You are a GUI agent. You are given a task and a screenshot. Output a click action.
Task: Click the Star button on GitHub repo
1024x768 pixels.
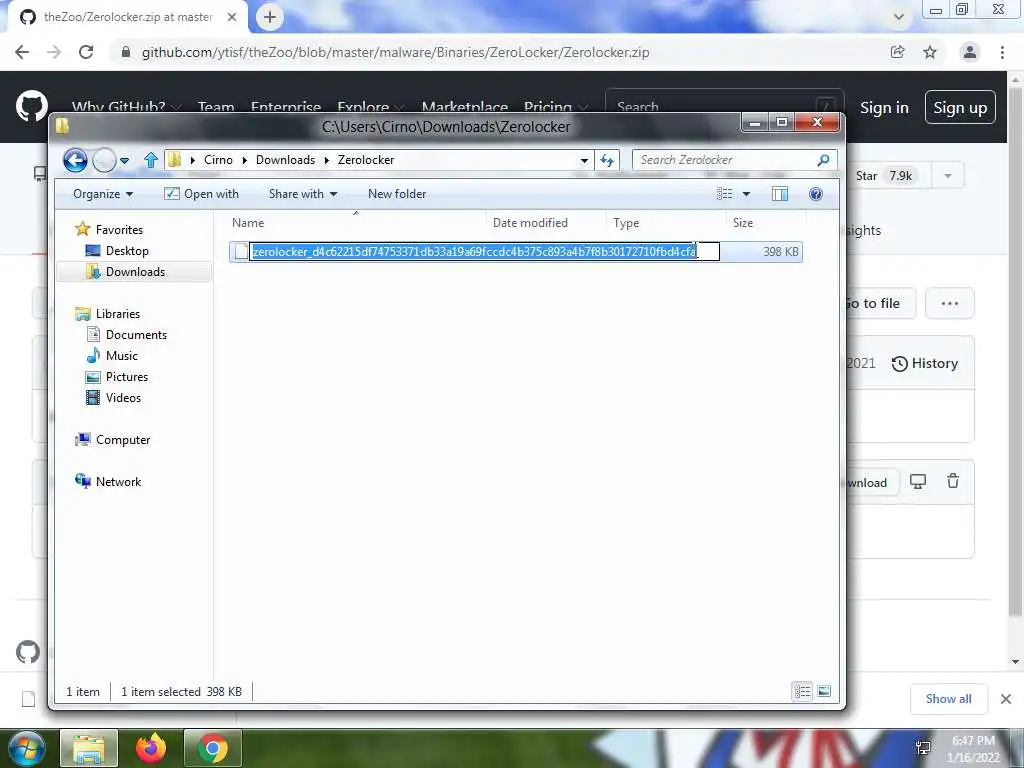[887, 176]
